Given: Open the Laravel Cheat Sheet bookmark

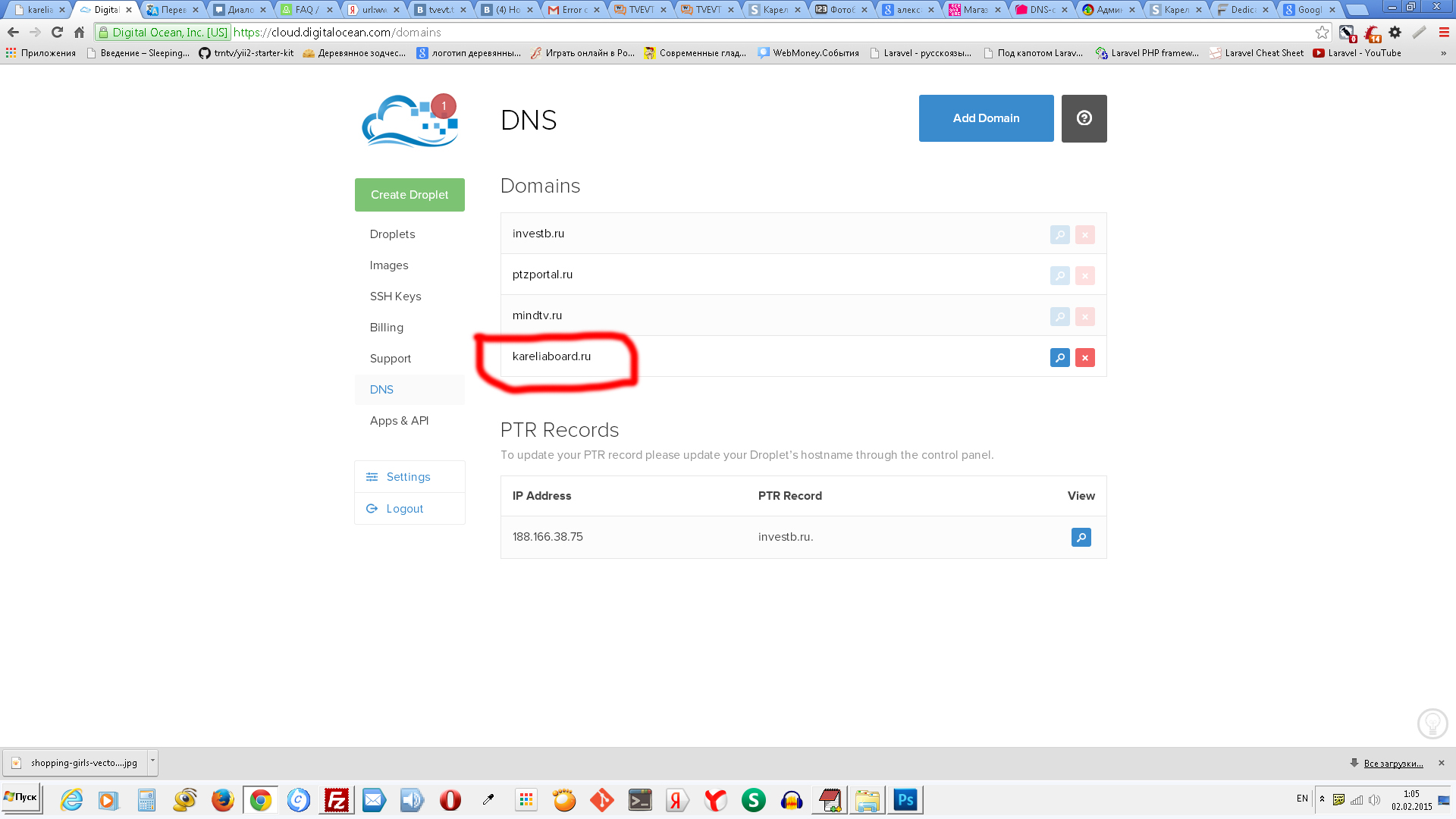Looking at the screenshot, I should pos(1257,53).
